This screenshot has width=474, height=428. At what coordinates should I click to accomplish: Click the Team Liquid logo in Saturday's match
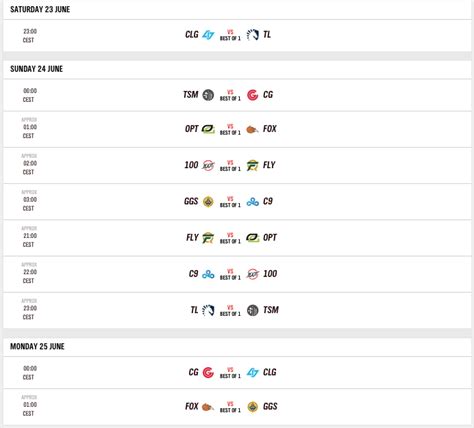click(x=252, y=35)
